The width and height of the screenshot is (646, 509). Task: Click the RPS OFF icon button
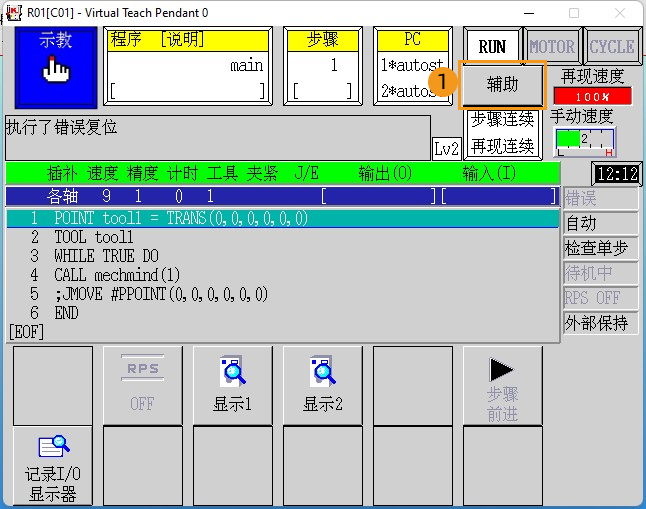(x=143, y=385)
